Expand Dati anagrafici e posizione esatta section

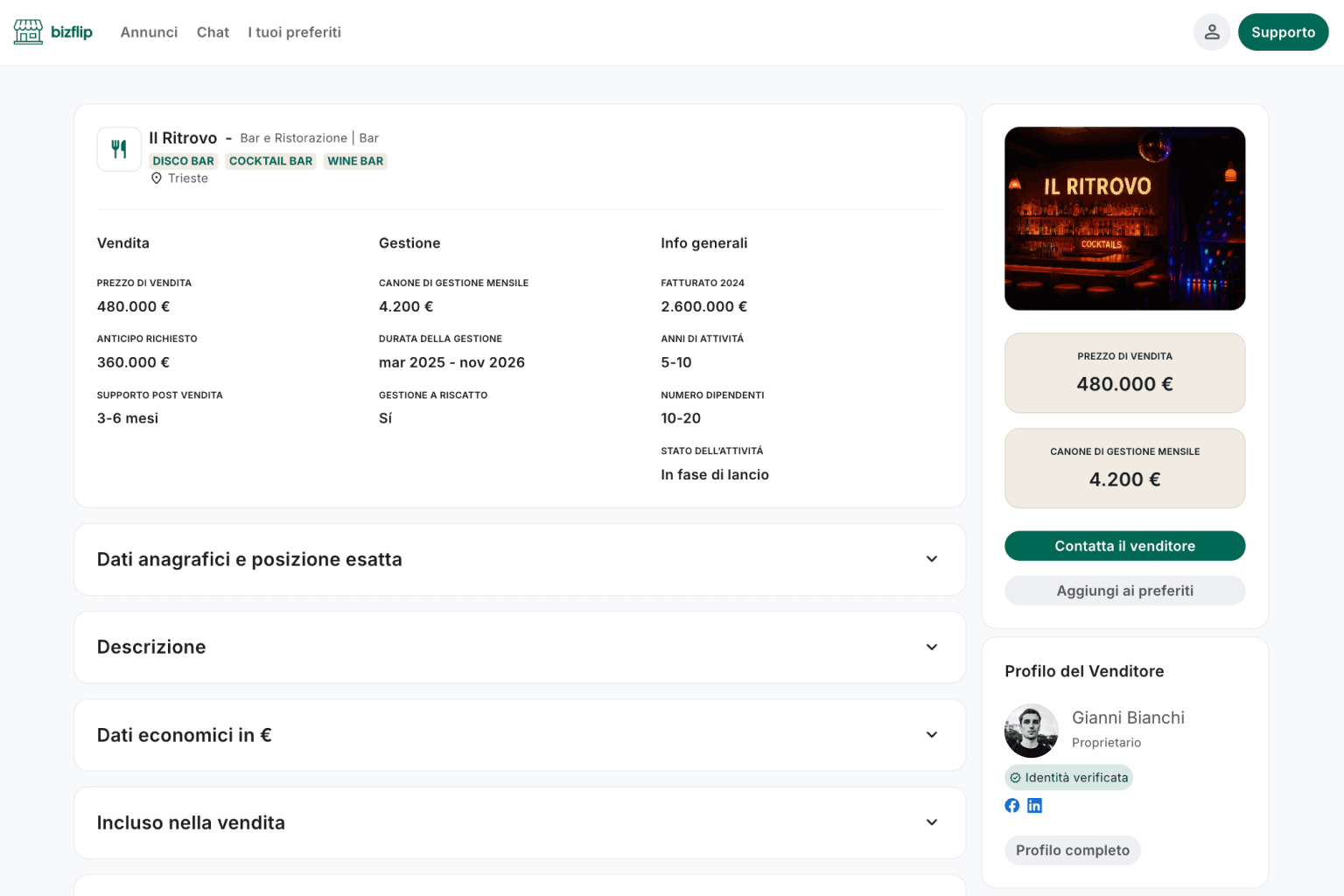[931, 559]
